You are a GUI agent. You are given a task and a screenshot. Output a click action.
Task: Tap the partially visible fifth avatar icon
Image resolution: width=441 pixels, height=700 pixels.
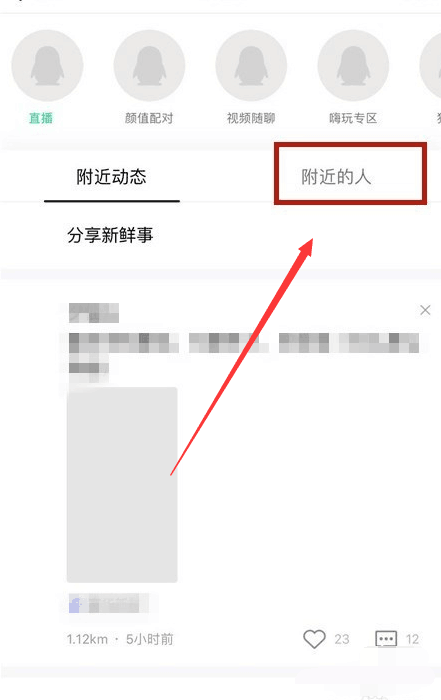431,66
